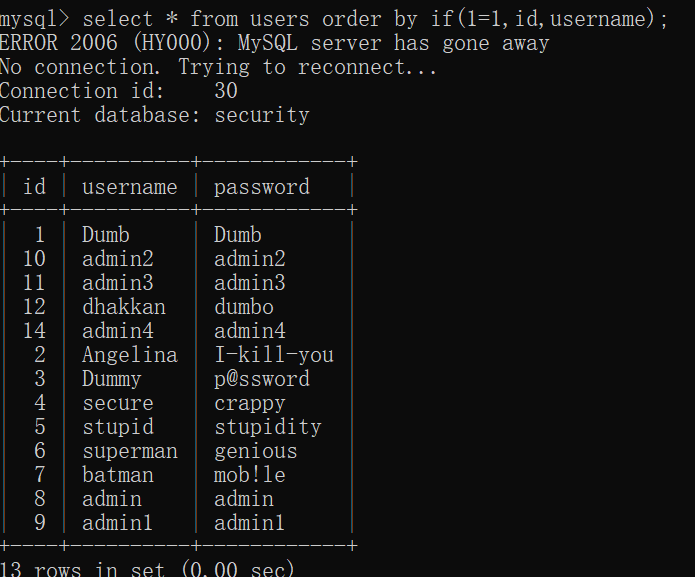Click the ERROR 2006 message line
695x577 pixels.
274,43
